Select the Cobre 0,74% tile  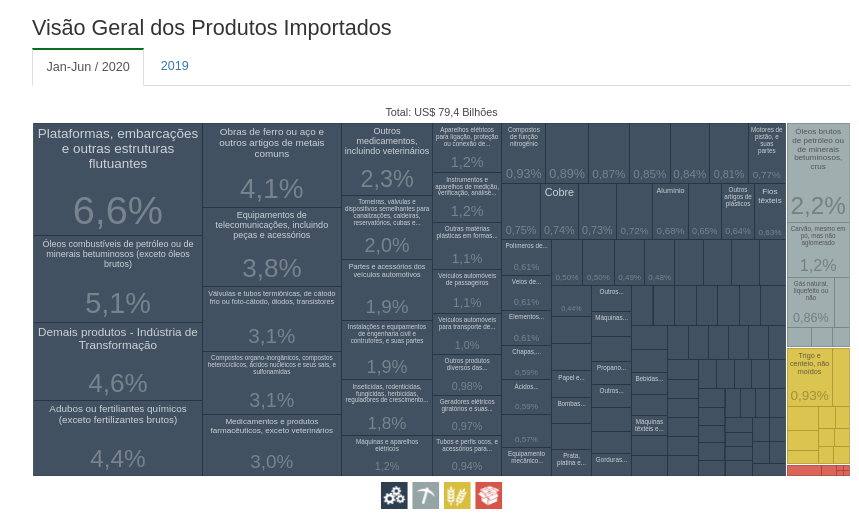click(x=559, y=211)
